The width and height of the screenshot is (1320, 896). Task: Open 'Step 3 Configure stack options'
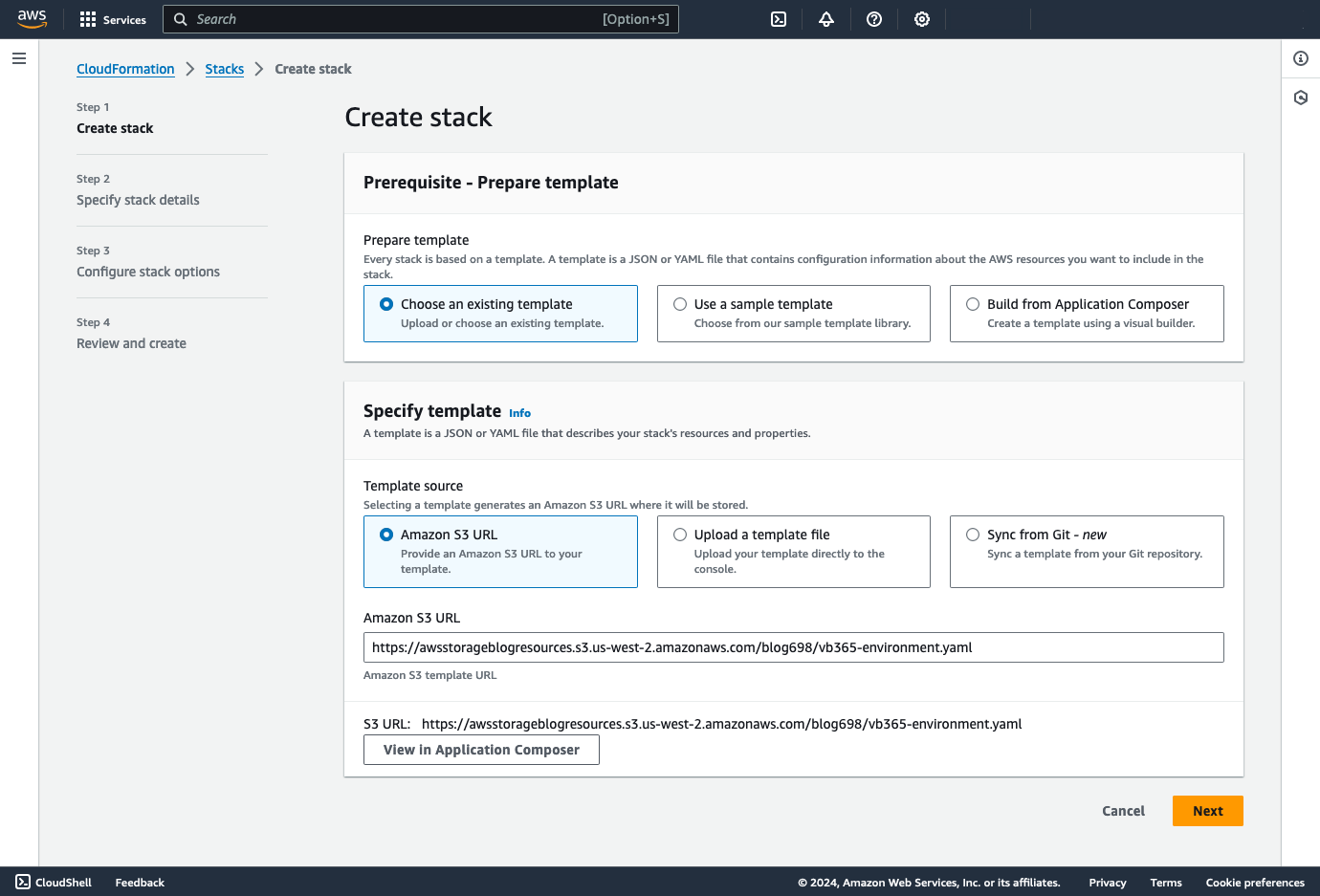coord(147,272)
